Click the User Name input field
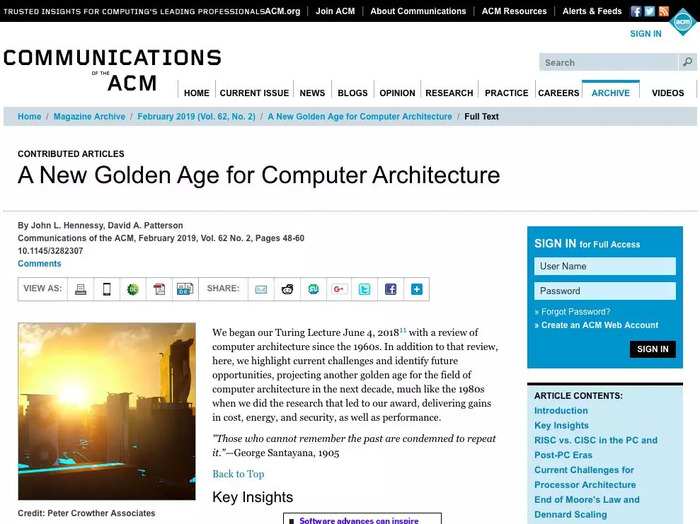 [605, 266]
